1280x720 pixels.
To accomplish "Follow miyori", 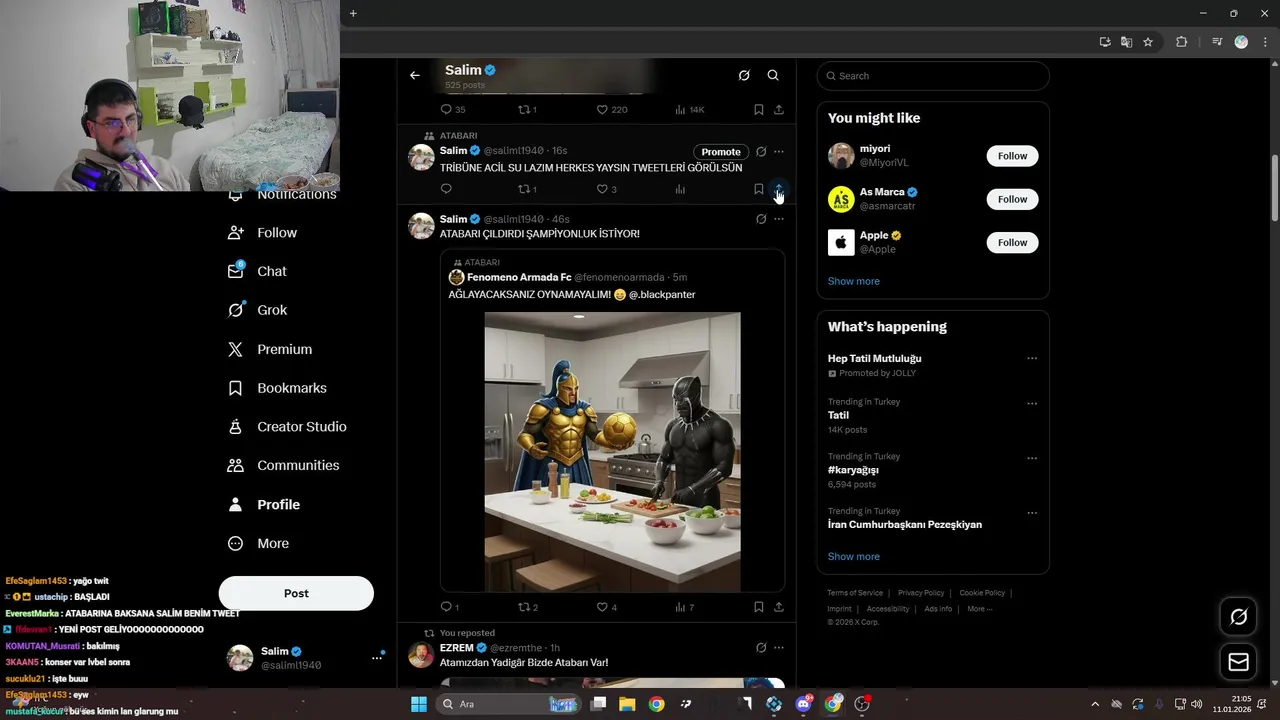I will pyautogui.click(x=1012, y=156).
